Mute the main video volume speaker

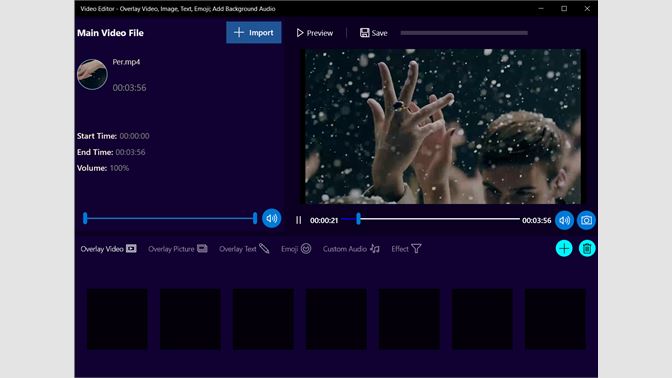(x=272, y=219)
